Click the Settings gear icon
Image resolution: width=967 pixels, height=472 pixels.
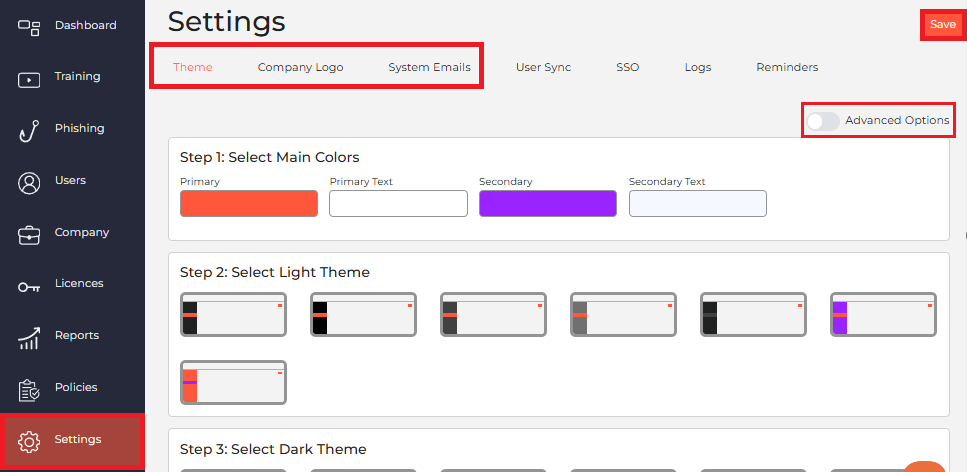click(28, 441)
